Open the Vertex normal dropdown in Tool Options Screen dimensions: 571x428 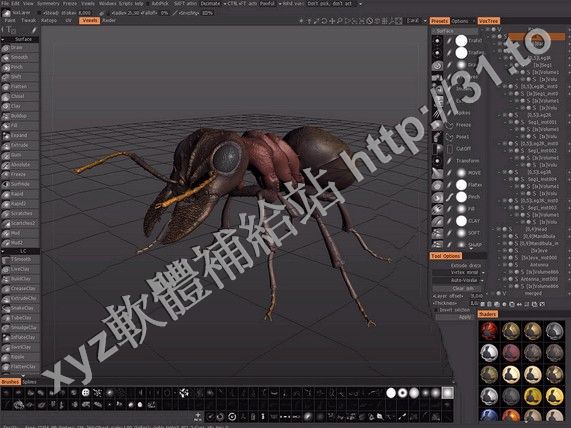[x=458, y=272]
